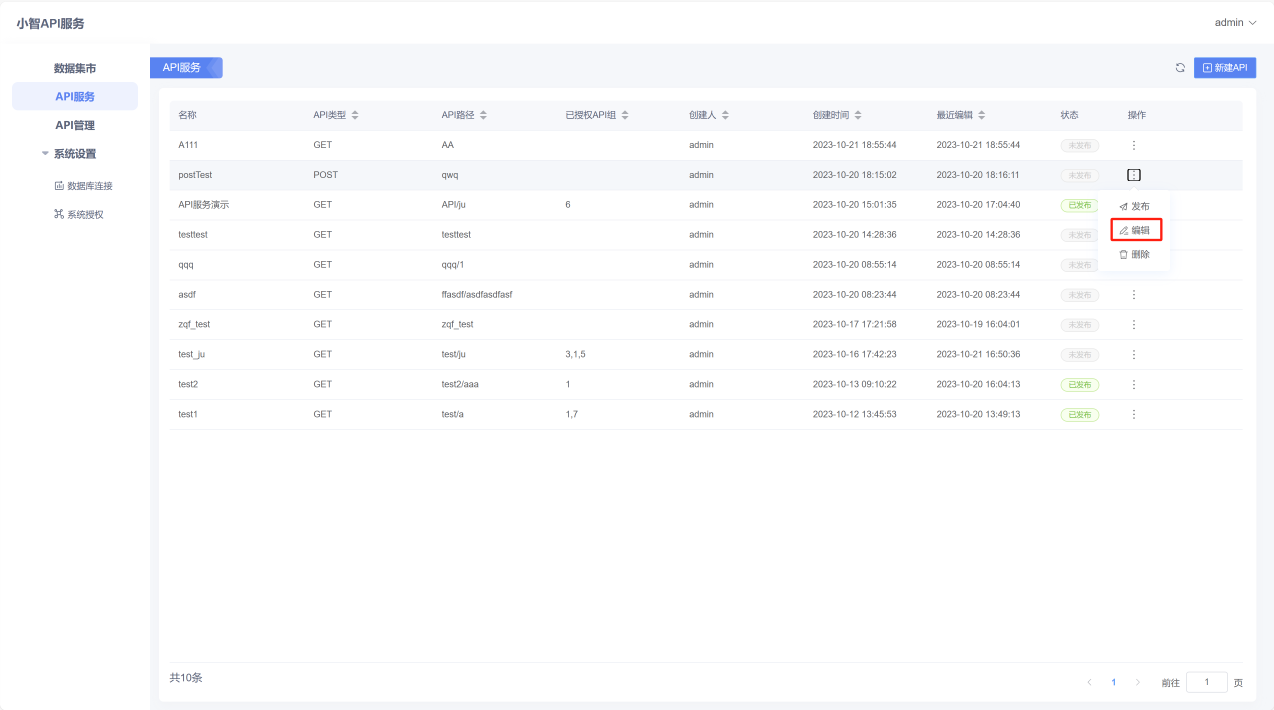Click the path cell ffasdf/asdfasdfasf
This screenshot has height=710, width=1274.
pyautogui.click(x=477, y=295)
